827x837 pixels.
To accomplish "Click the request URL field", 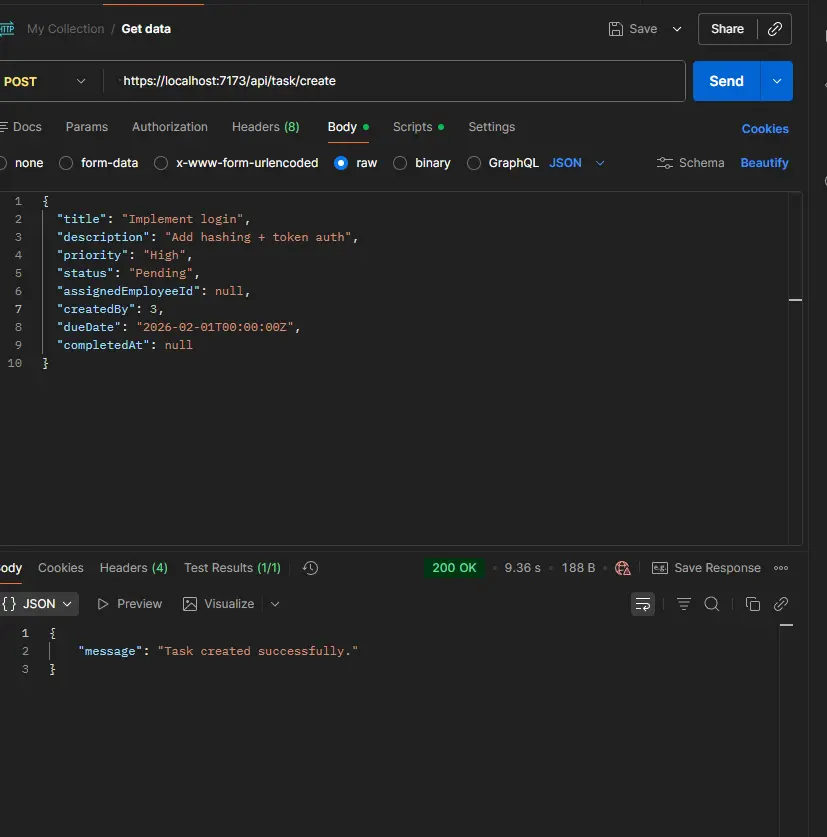I will coord(395,81).
